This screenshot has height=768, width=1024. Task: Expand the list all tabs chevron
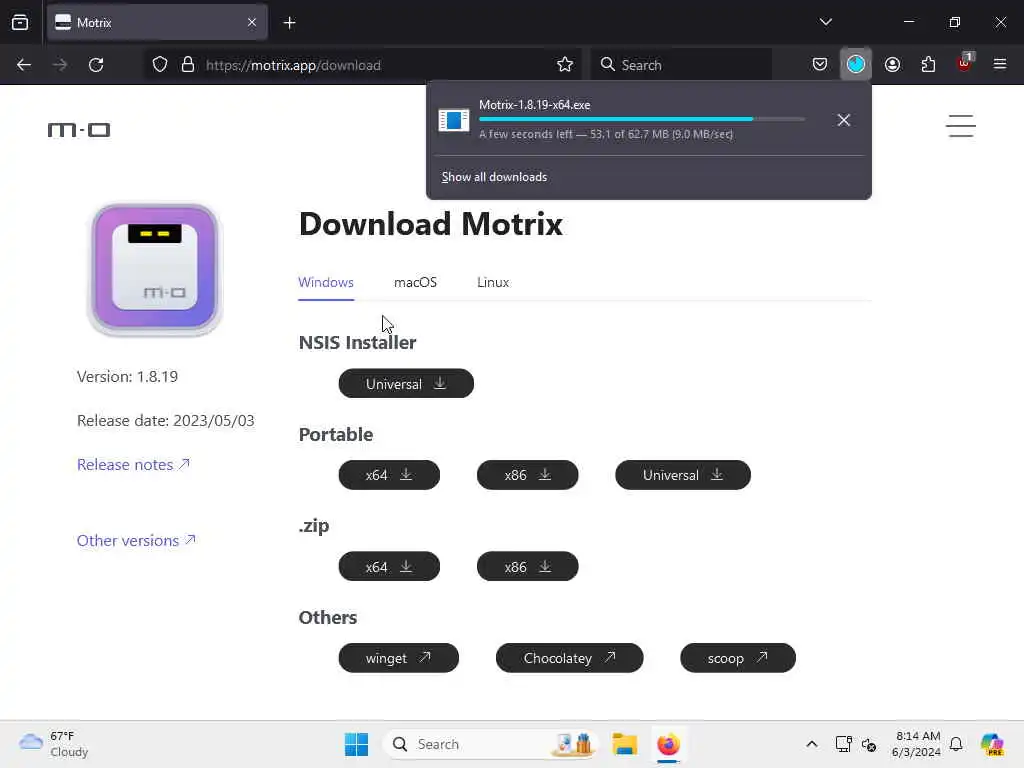(x=825, y=22)
